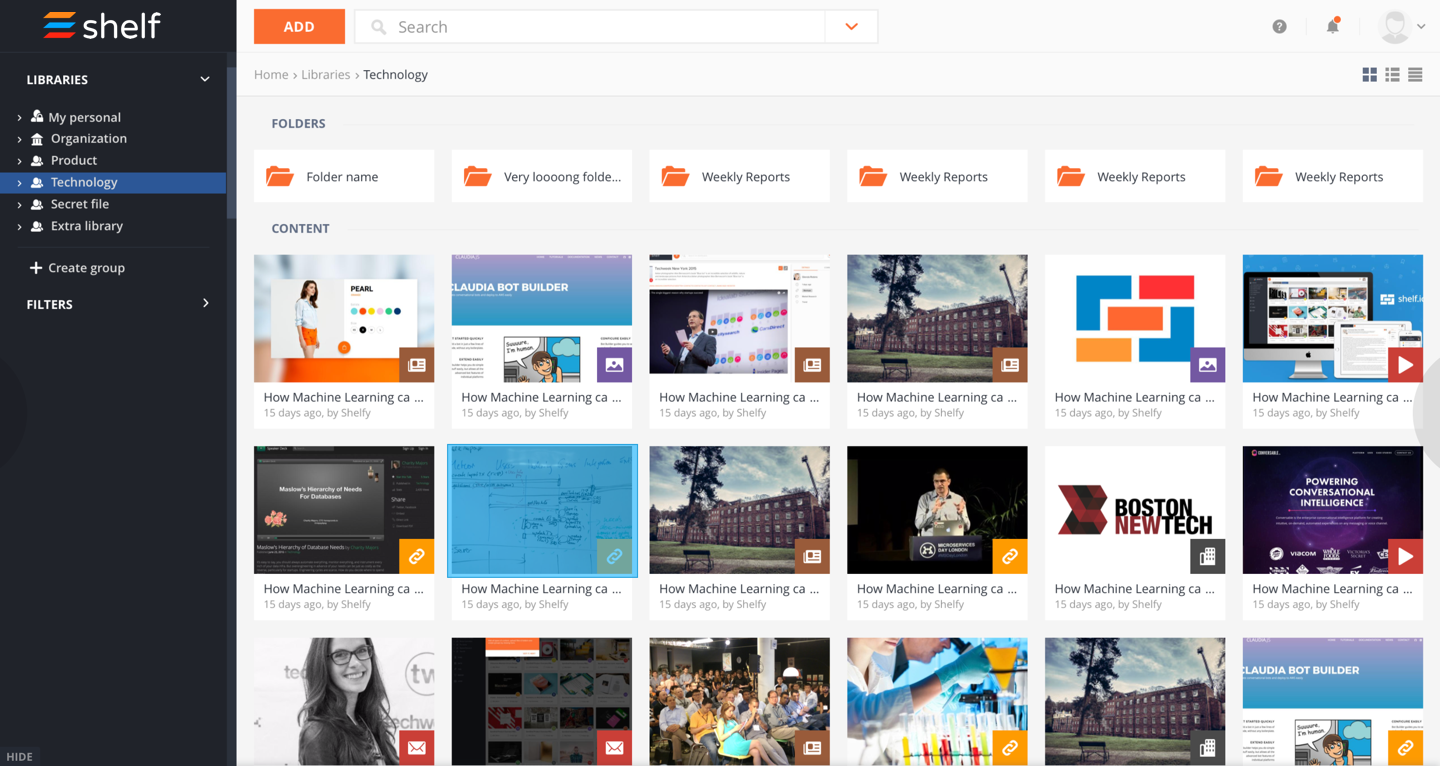The width and height of the screenshot is (1440, 766).
Task: Click HIDE to collapse the sidebar
Action: 19,757
